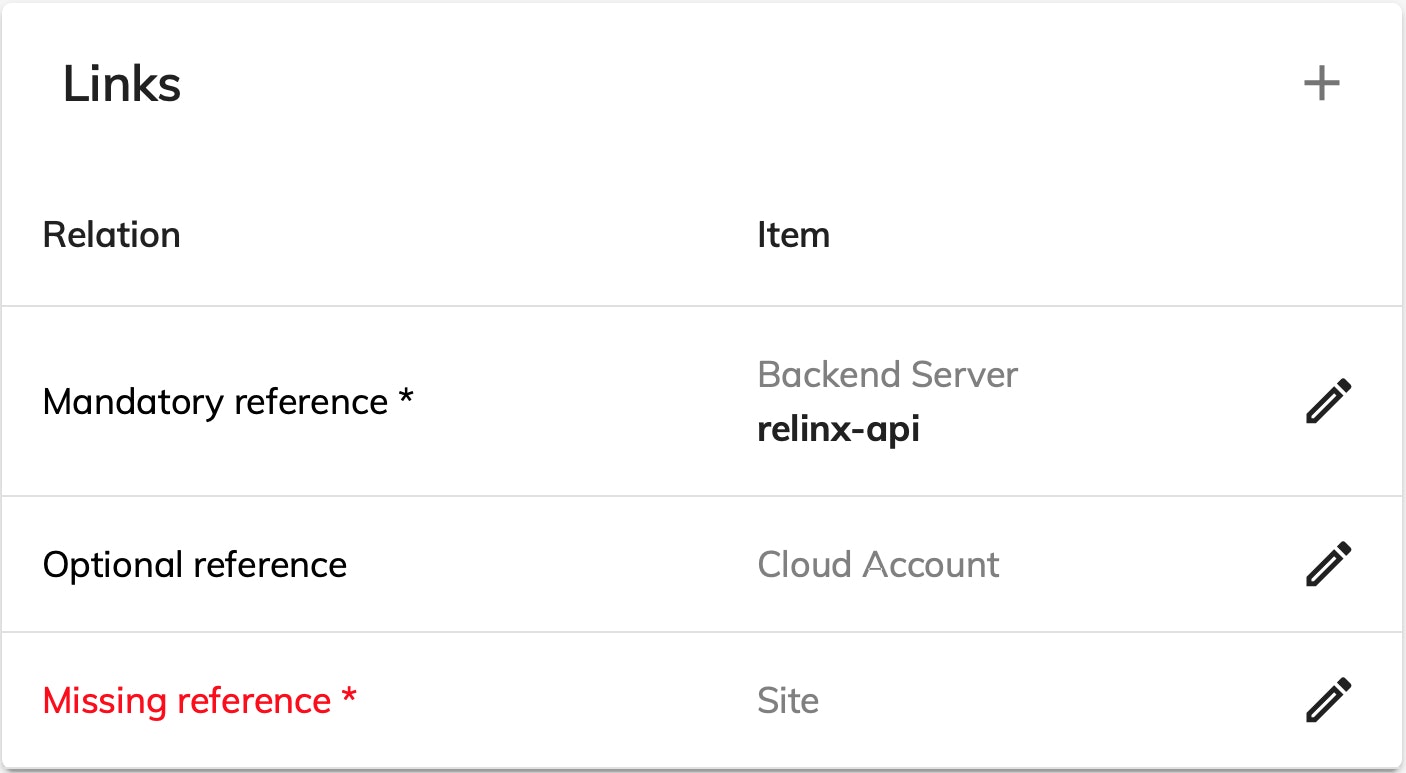The height and width of the screenshot is (773, 1406).
Task: Click the Relation column header
Action: pyautogui.click(x=111, y=235)
